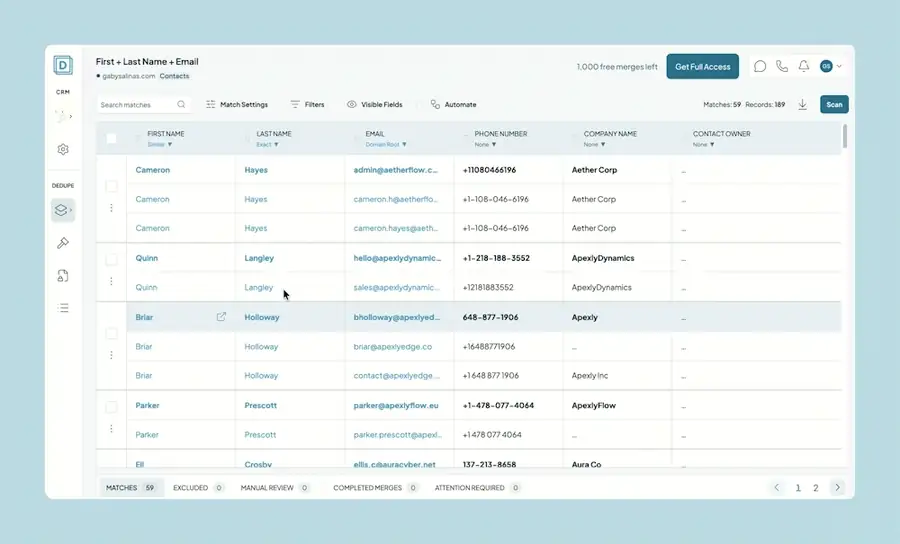Select the Dedupe layers icon in sidebar
Viewport: 900px width, 544px height.
(63, 210)
